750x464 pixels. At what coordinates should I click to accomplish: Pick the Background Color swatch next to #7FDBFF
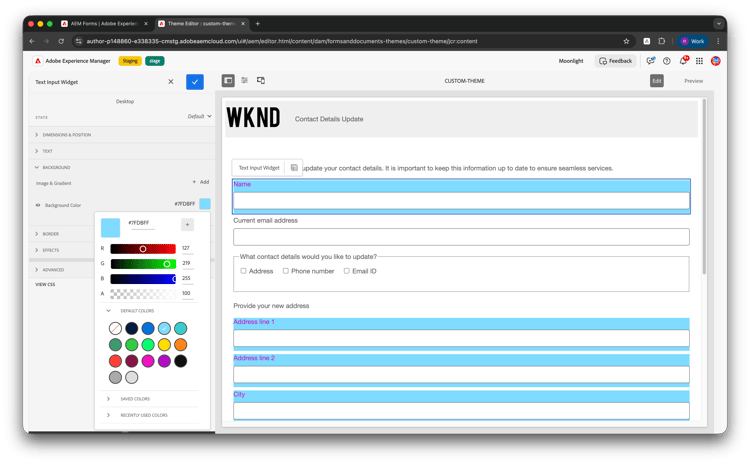(x=205, y=204)
